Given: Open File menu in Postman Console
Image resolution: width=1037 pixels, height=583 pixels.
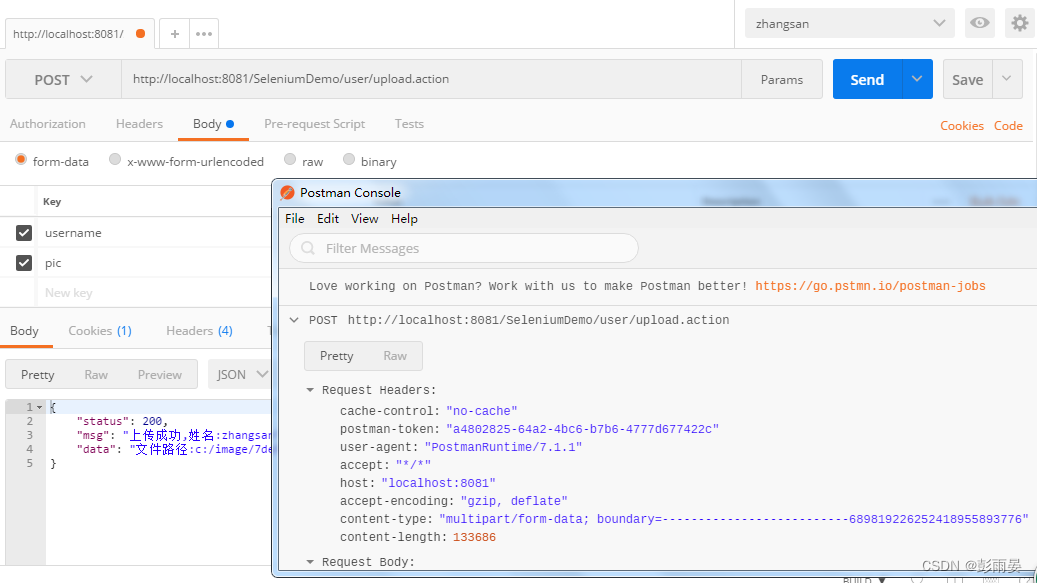Looking at the screenshot, I should [x=294, y=219].
